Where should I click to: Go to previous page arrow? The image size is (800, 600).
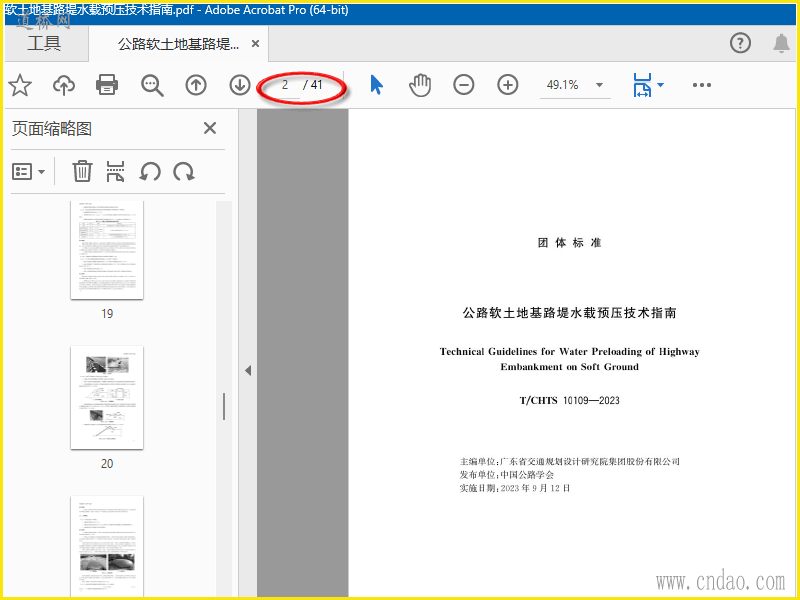point(196,85)
